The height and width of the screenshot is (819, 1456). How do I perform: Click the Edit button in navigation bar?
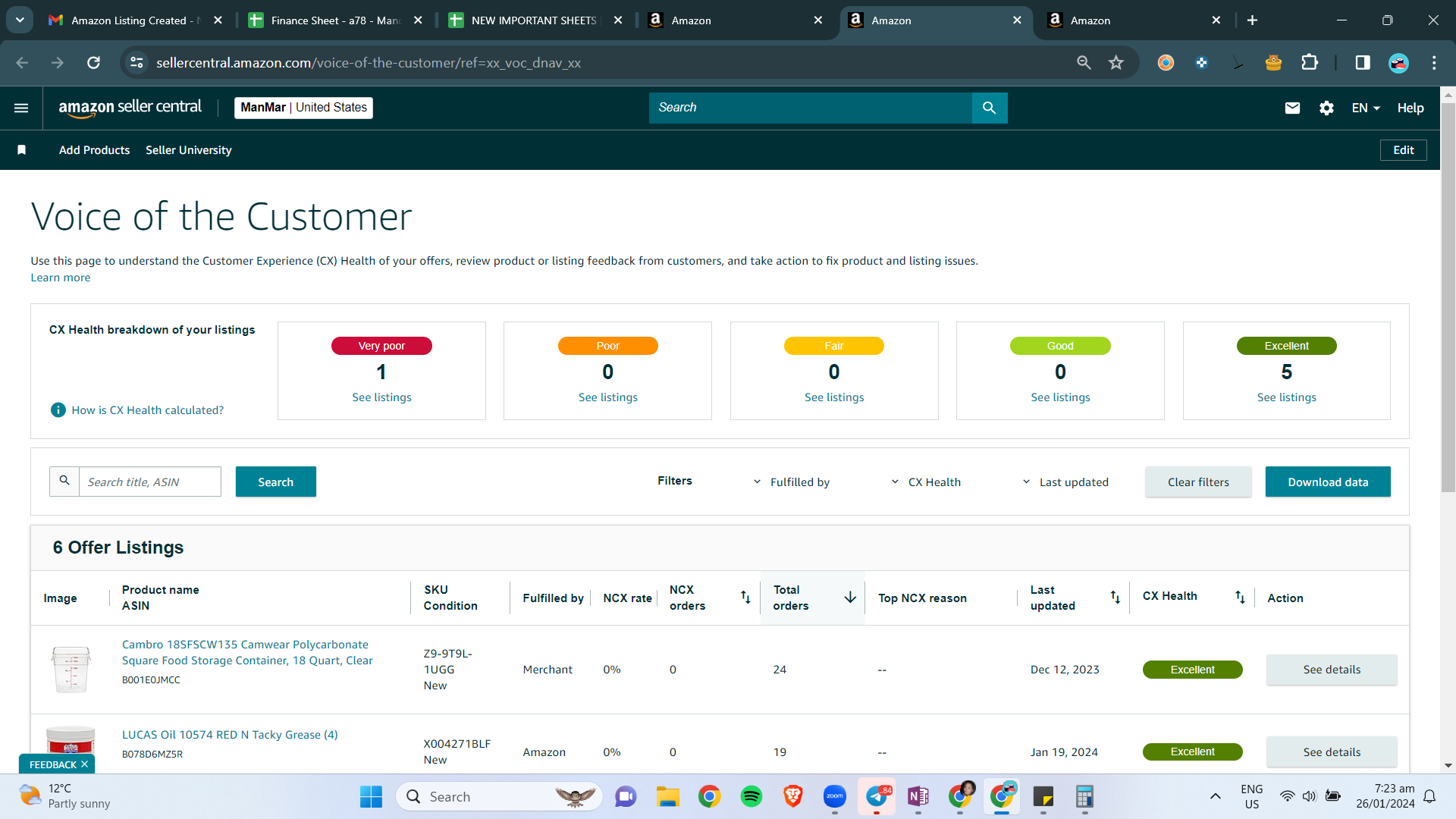pos(1403,150)
